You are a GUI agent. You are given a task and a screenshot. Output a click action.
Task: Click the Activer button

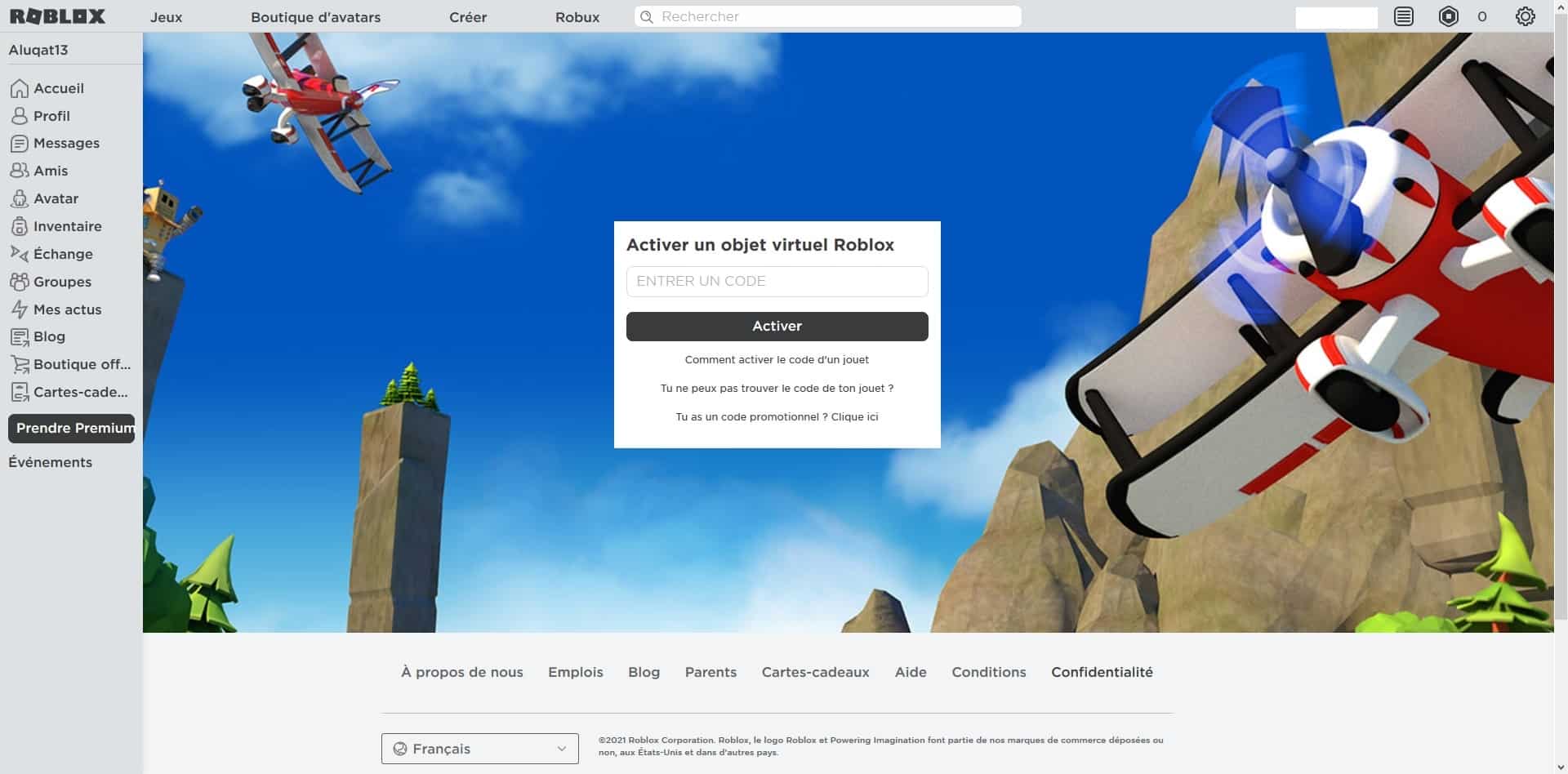click(x=777, y=326)
